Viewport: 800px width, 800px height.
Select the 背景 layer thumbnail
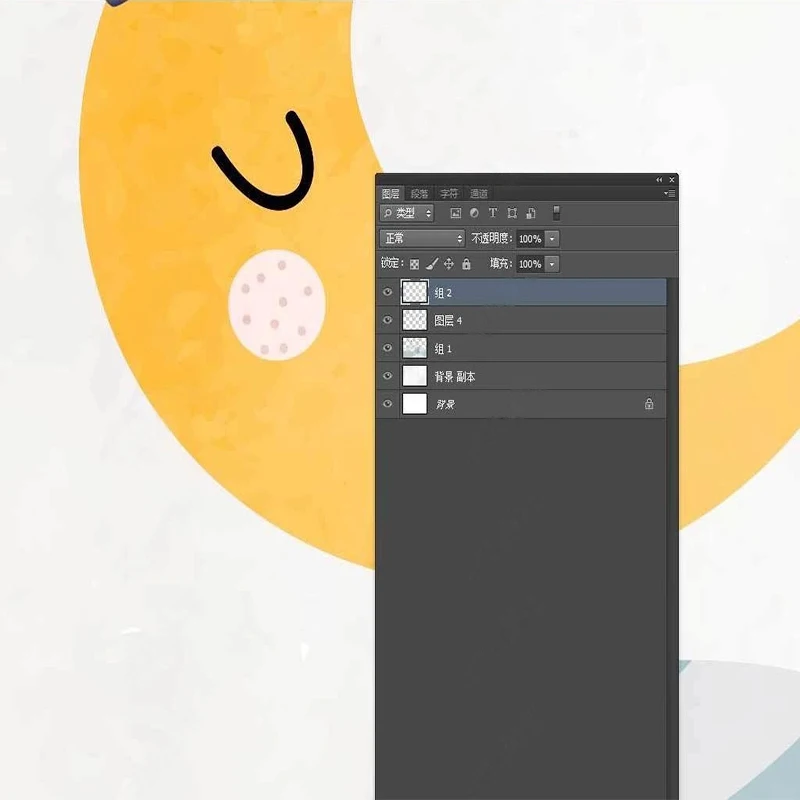tap(415, 404)
